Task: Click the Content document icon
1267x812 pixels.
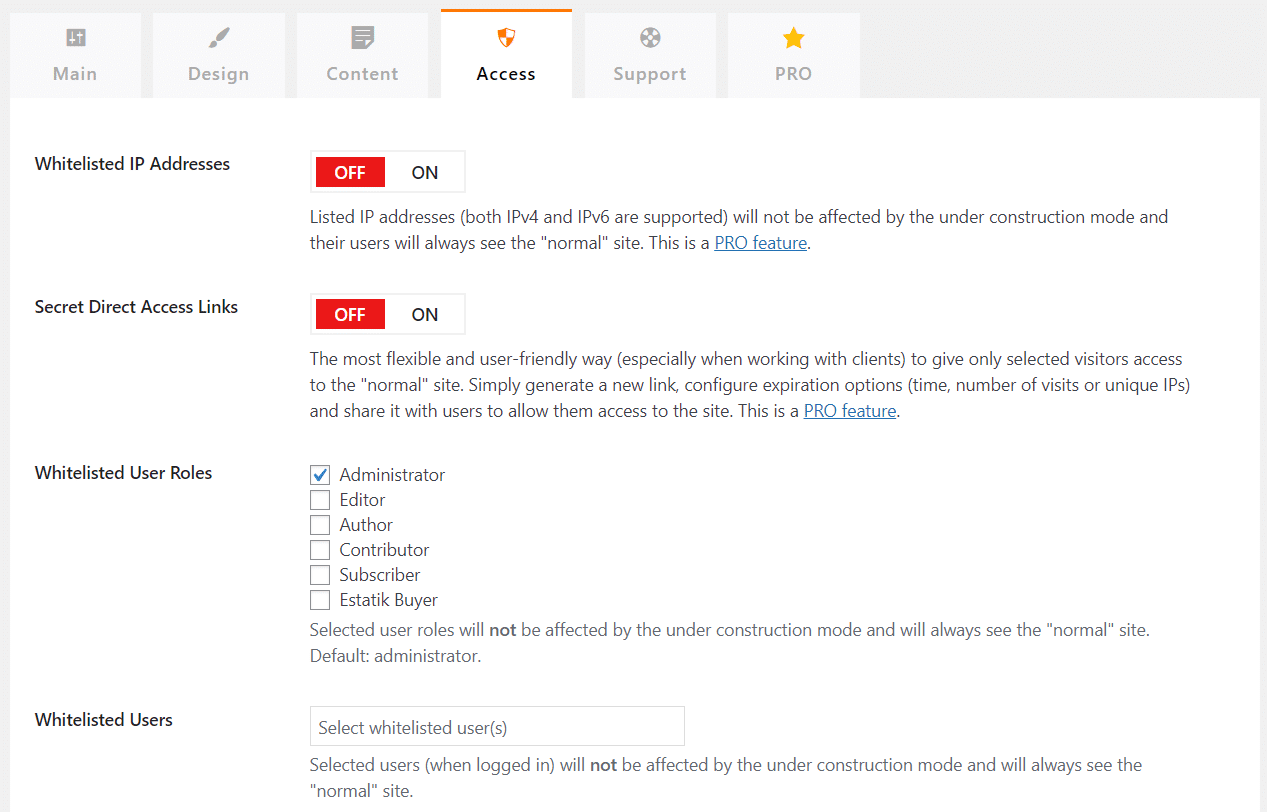Action: point(362,38)
